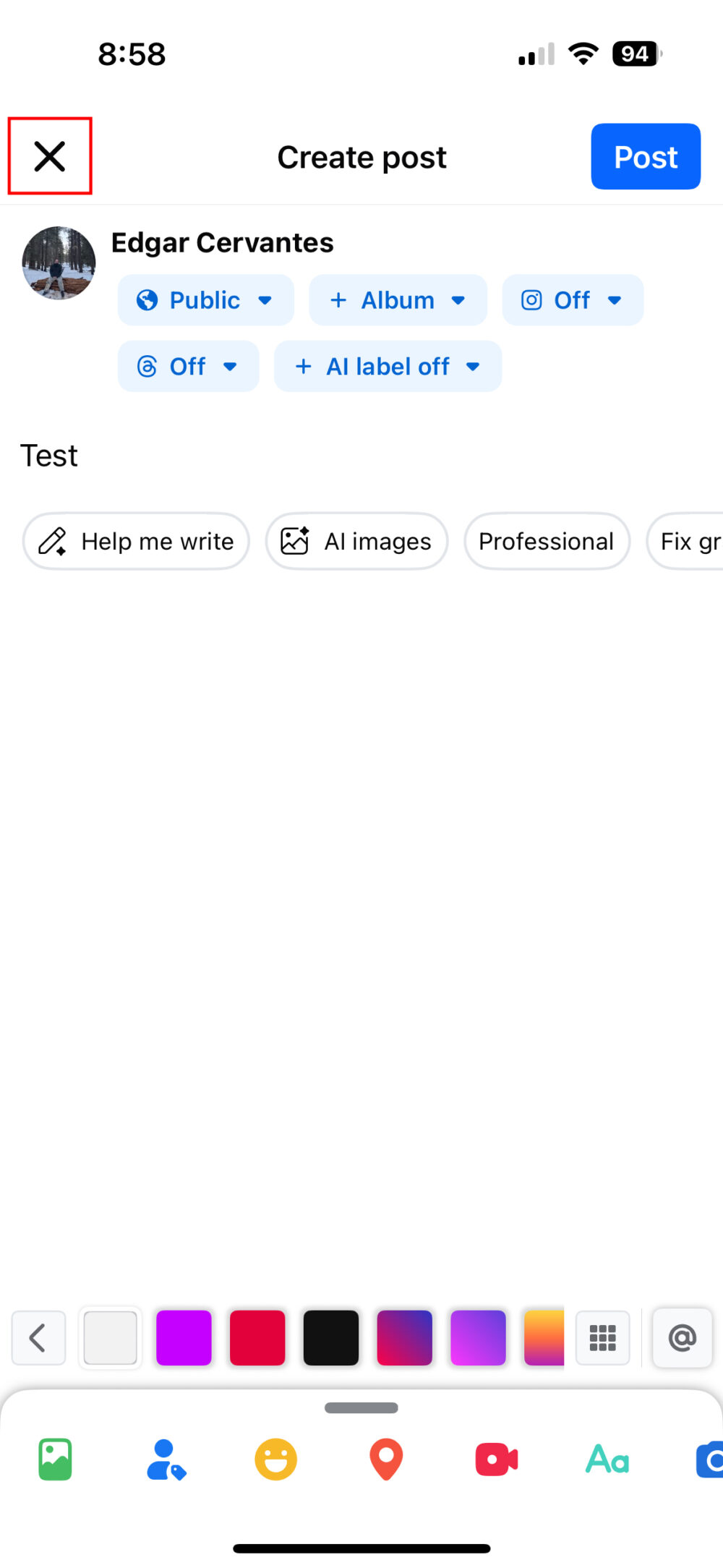
Task: Open the AI label off selector
Action: [388, 367]
